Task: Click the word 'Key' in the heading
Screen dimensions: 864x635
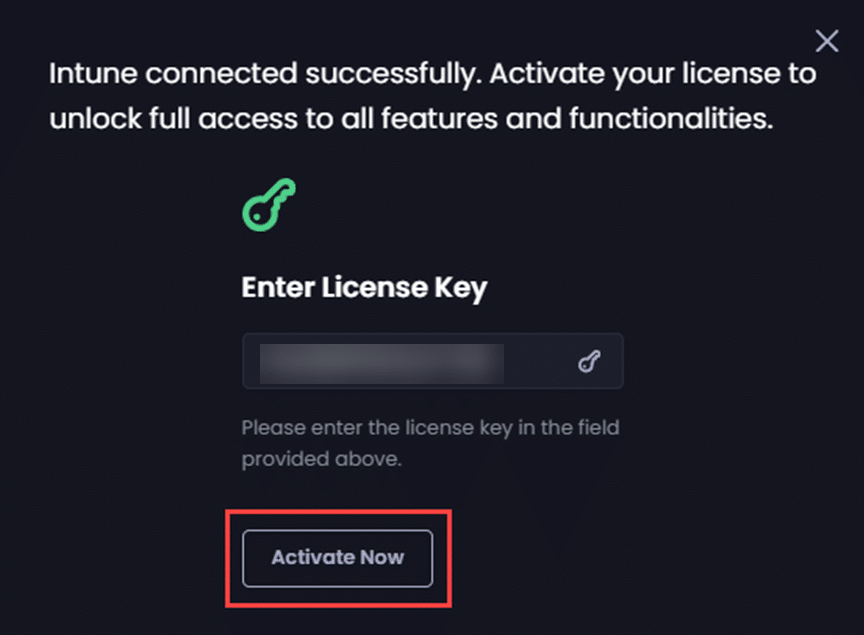Action: point(461,289)
